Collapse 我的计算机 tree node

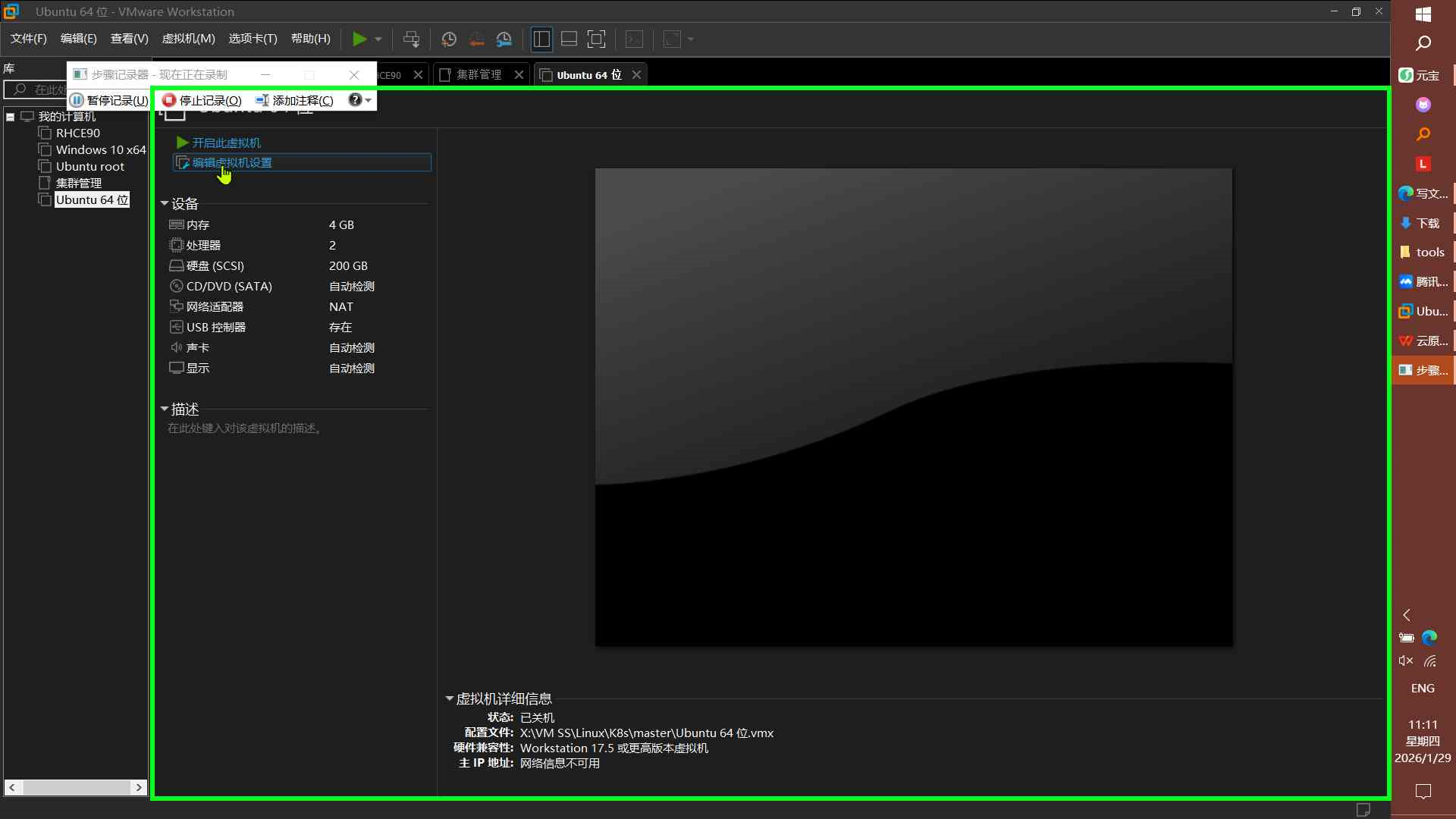(x=11, y=117)
